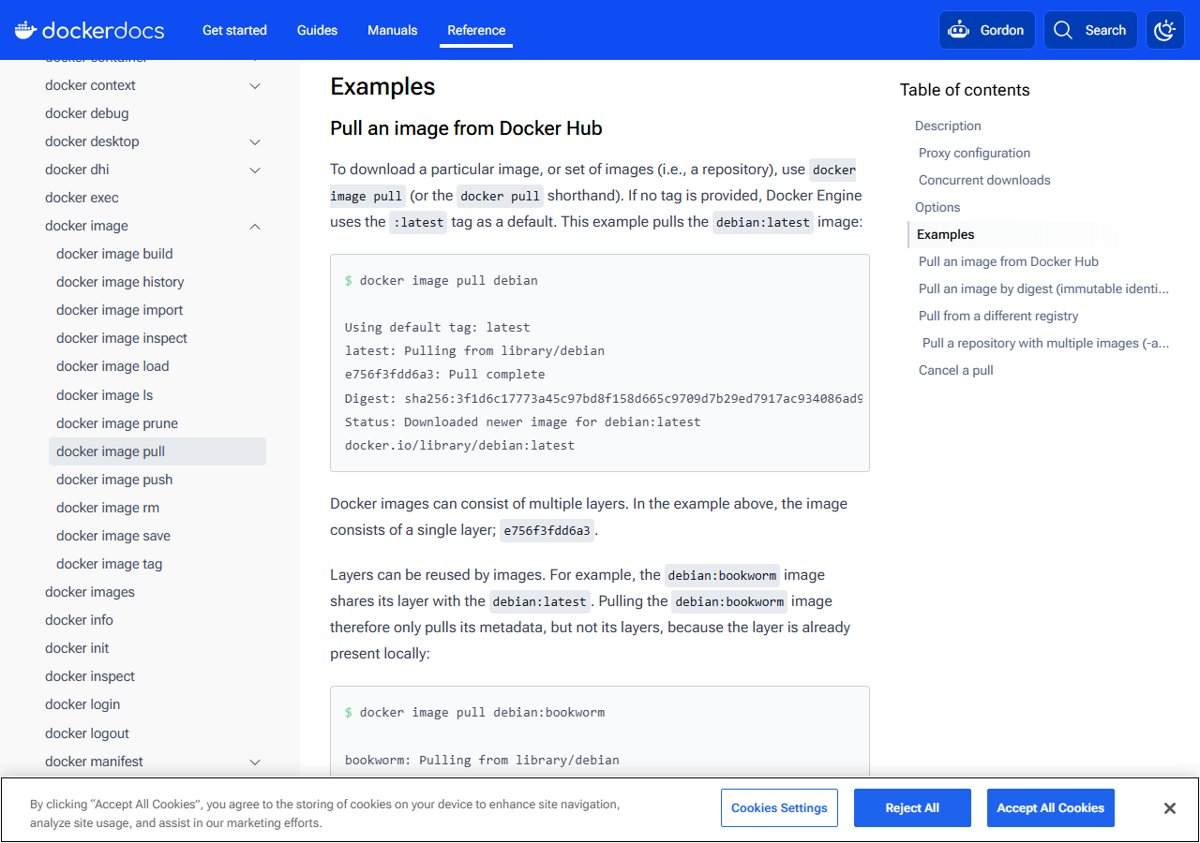
Task: Click the e756f3fdd6a3 inline code
Action: [547, 531]
